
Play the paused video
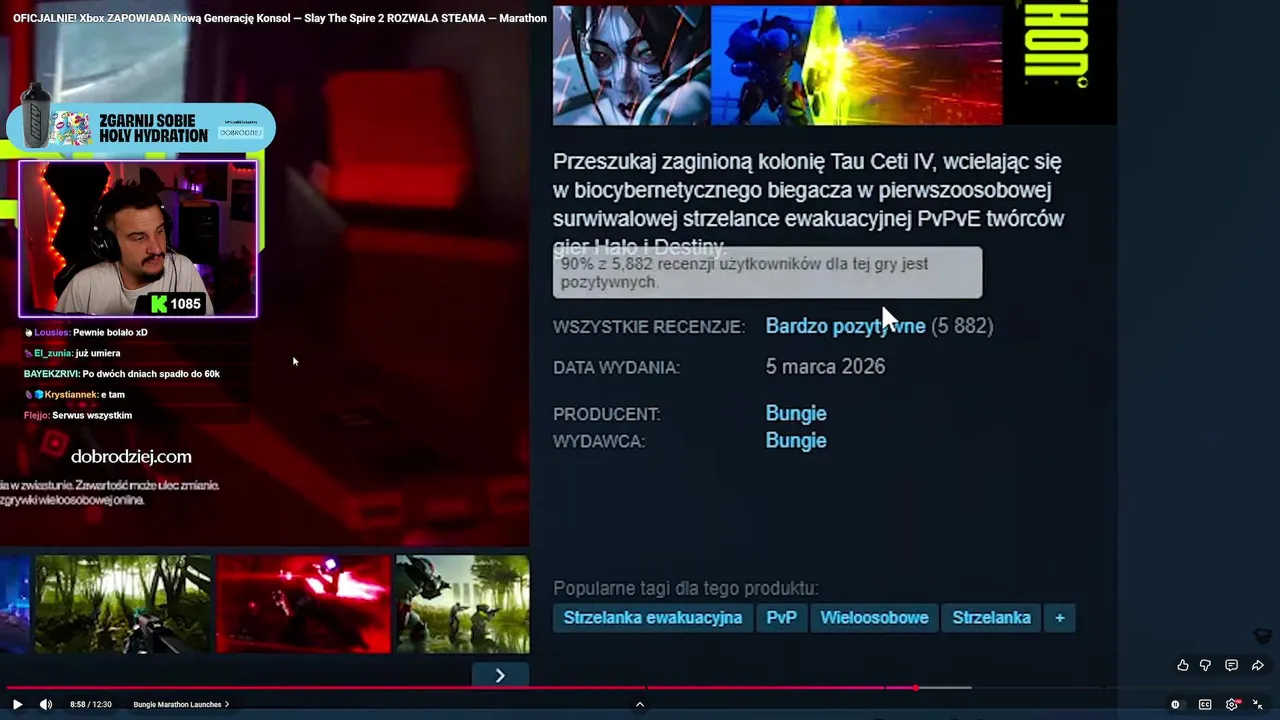coord(17,704)
